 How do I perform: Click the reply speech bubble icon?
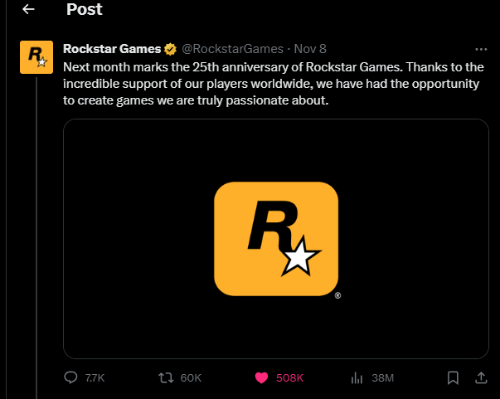[x=70, y=378]
